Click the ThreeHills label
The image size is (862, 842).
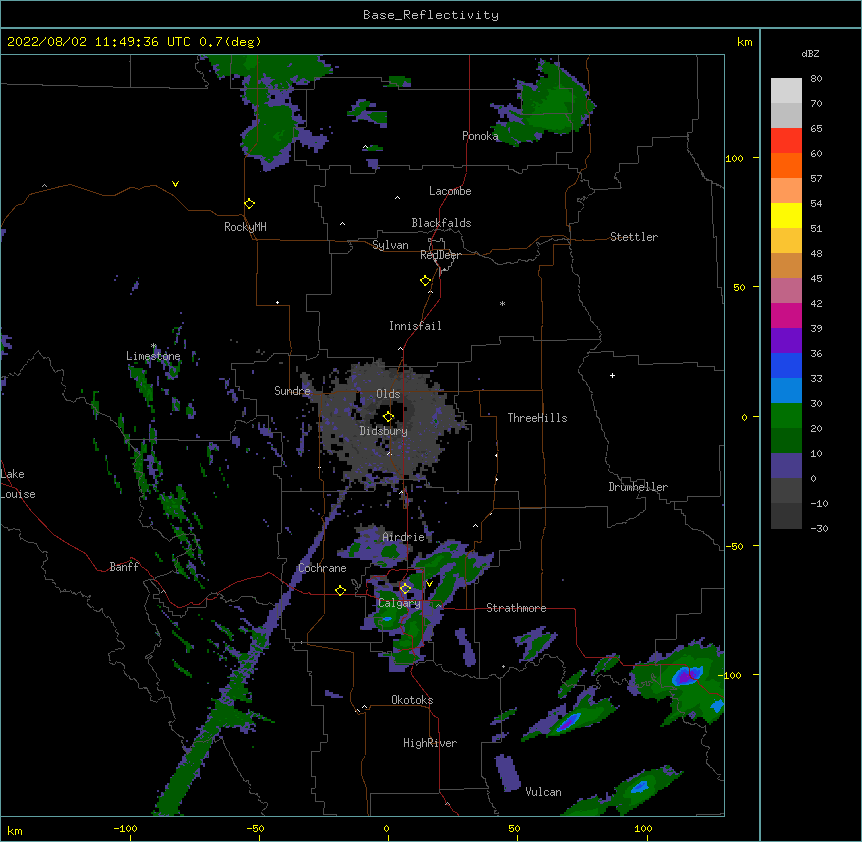pyautogui.click(x=537, y=418)
